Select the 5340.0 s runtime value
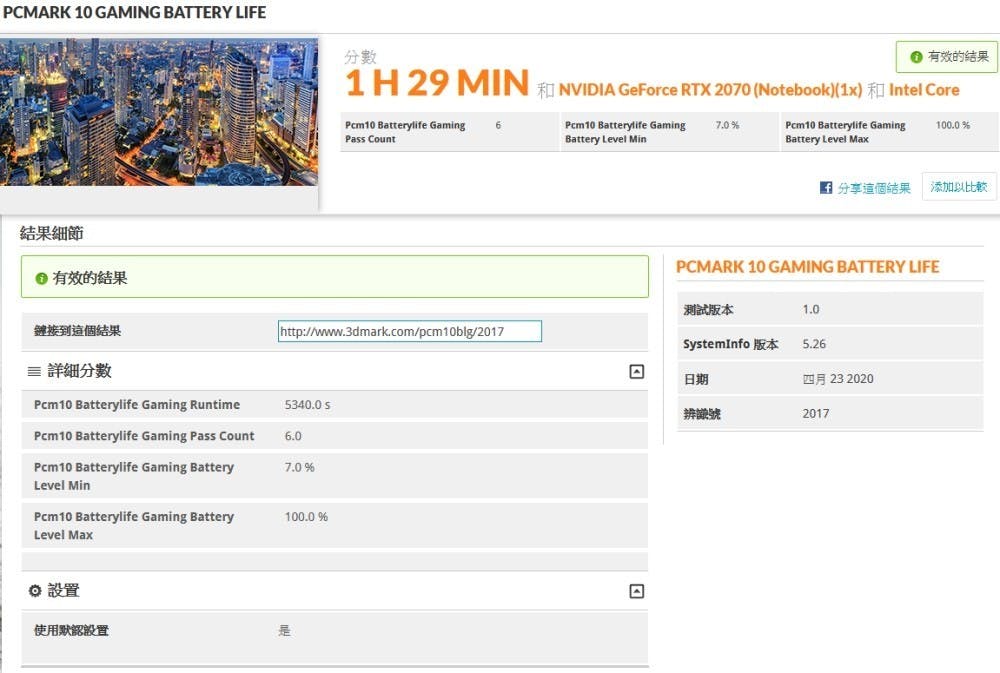Screen dimensions: 1000x673 pos(308,405)
